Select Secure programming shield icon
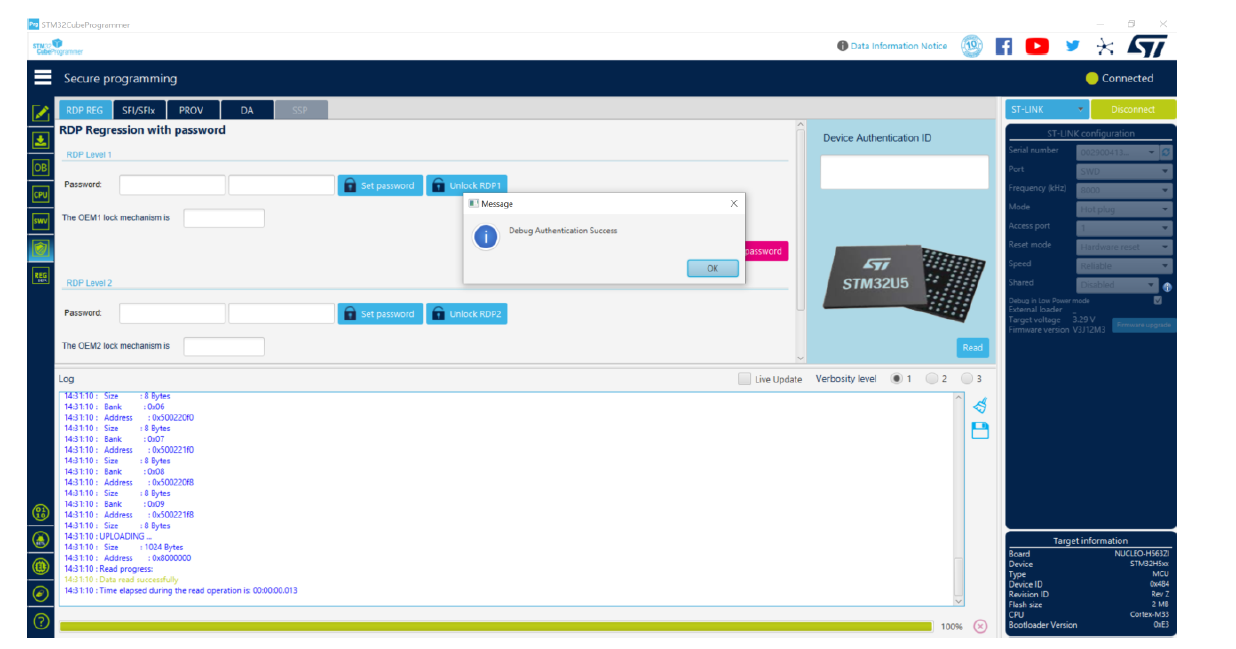Viewport: 1236px width, 649px height. tap(41, 248)
